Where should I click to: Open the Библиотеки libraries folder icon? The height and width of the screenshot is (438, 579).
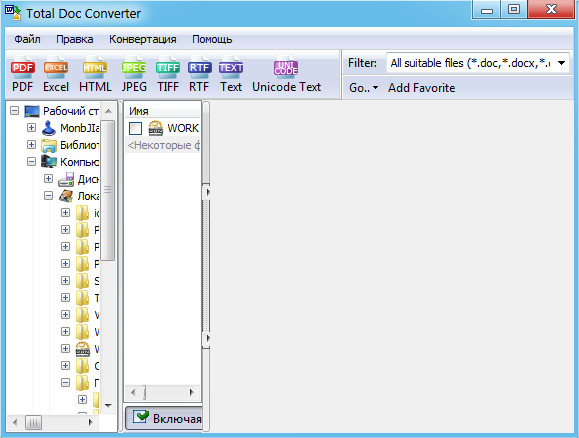49,145
